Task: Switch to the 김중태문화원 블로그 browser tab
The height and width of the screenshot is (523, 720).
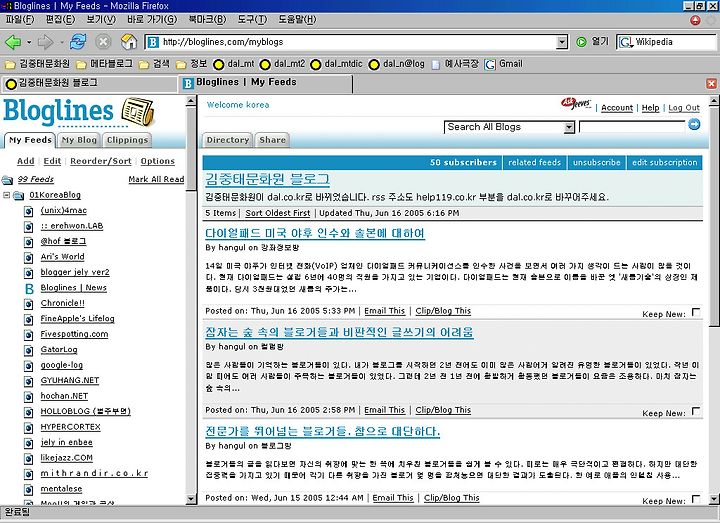Action: [x=89, y=83]
